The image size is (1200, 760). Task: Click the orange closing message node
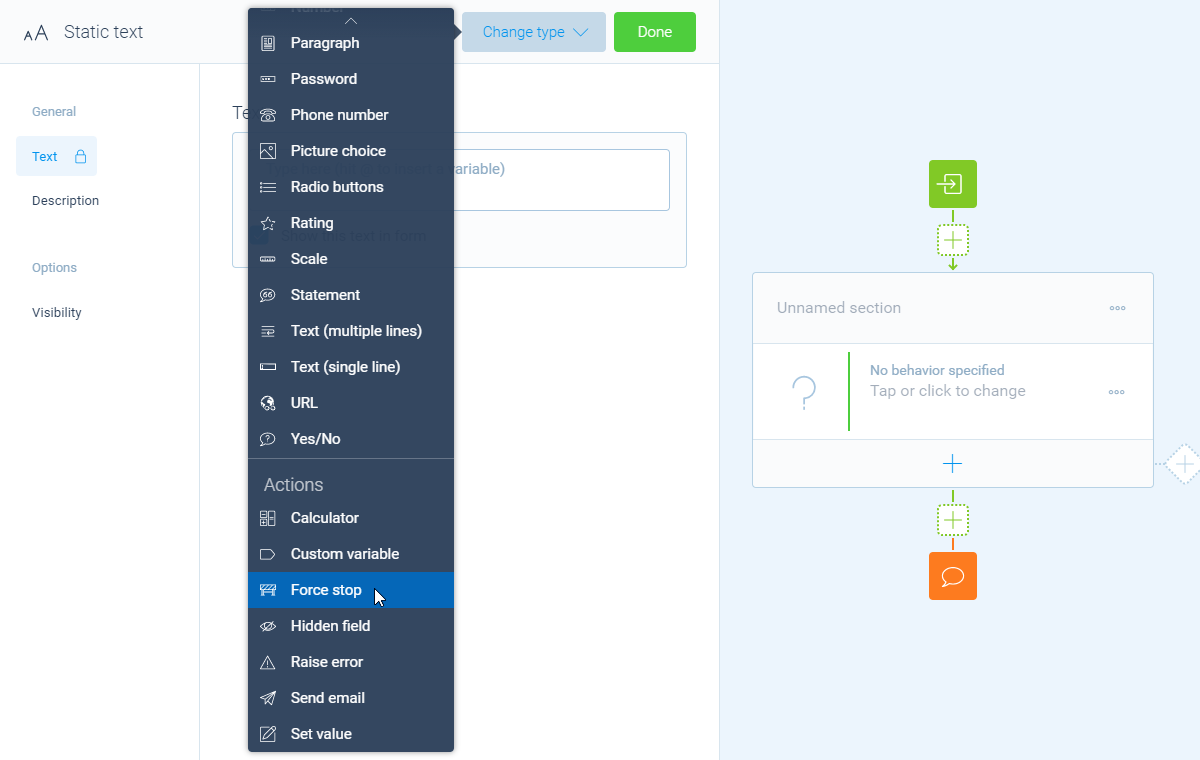tap(953, 576)
